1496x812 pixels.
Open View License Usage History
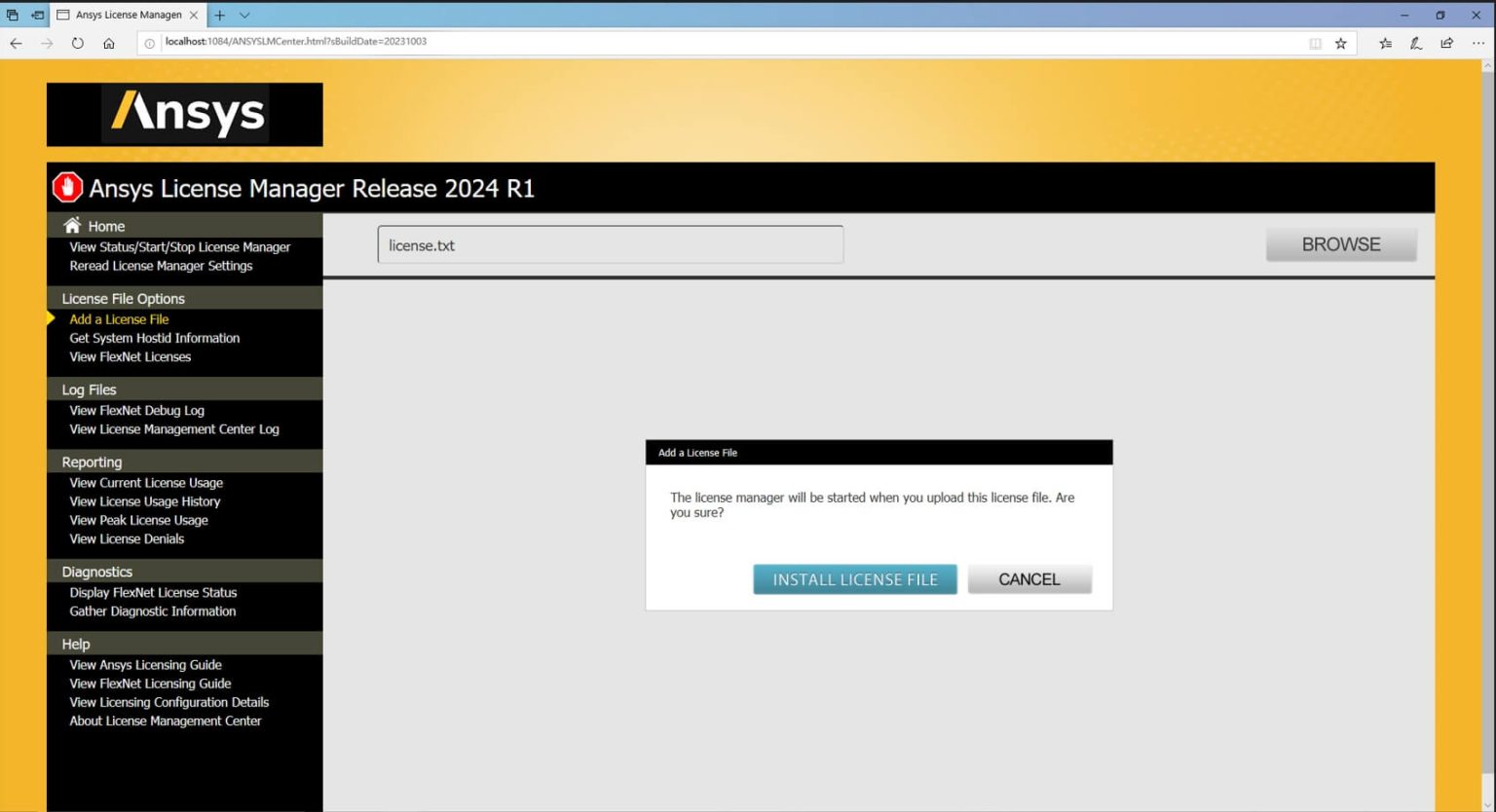(145, 501)
